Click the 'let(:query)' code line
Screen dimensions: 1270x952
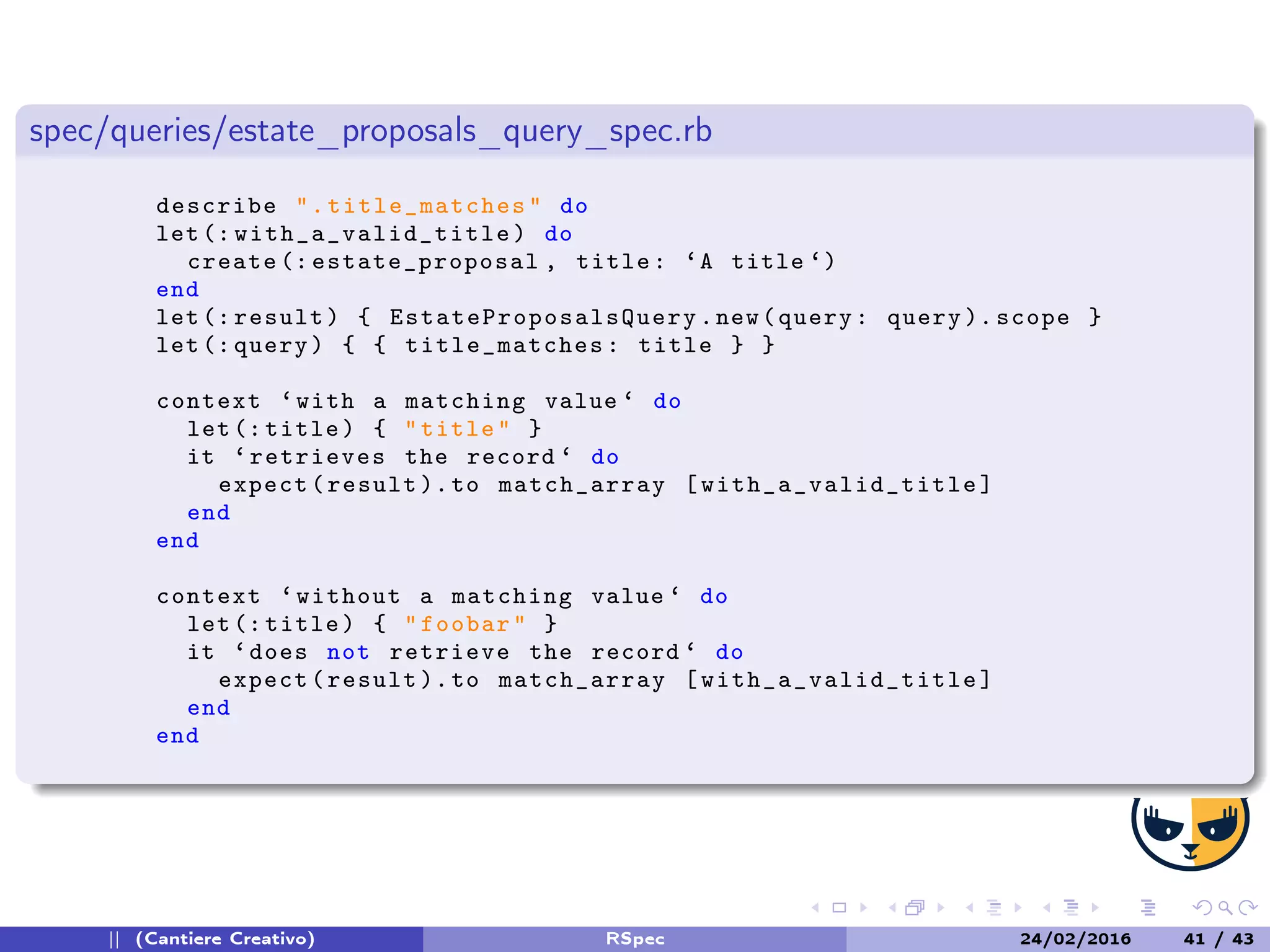coord(466,346)
